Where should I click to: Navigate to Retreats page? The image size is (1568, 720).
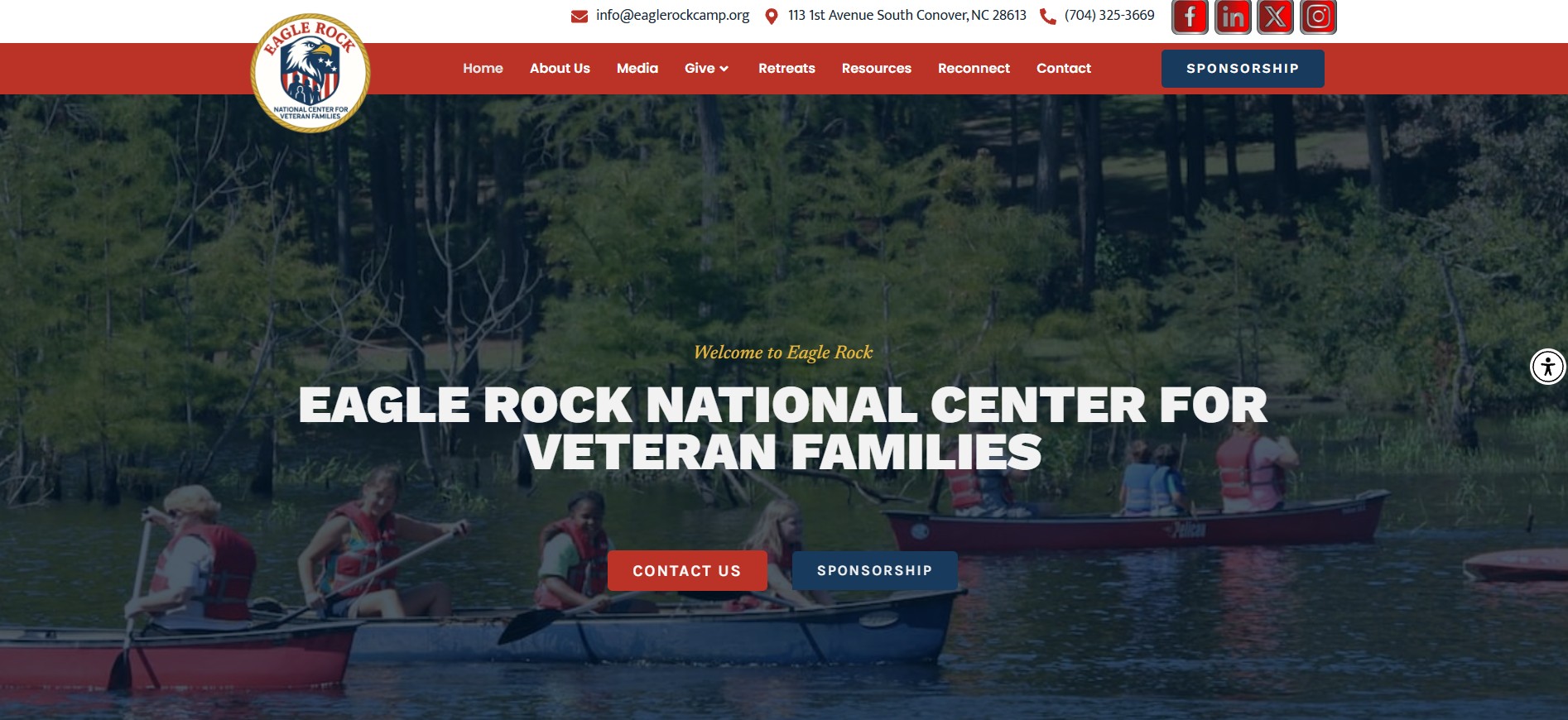[x=786, y=69]
